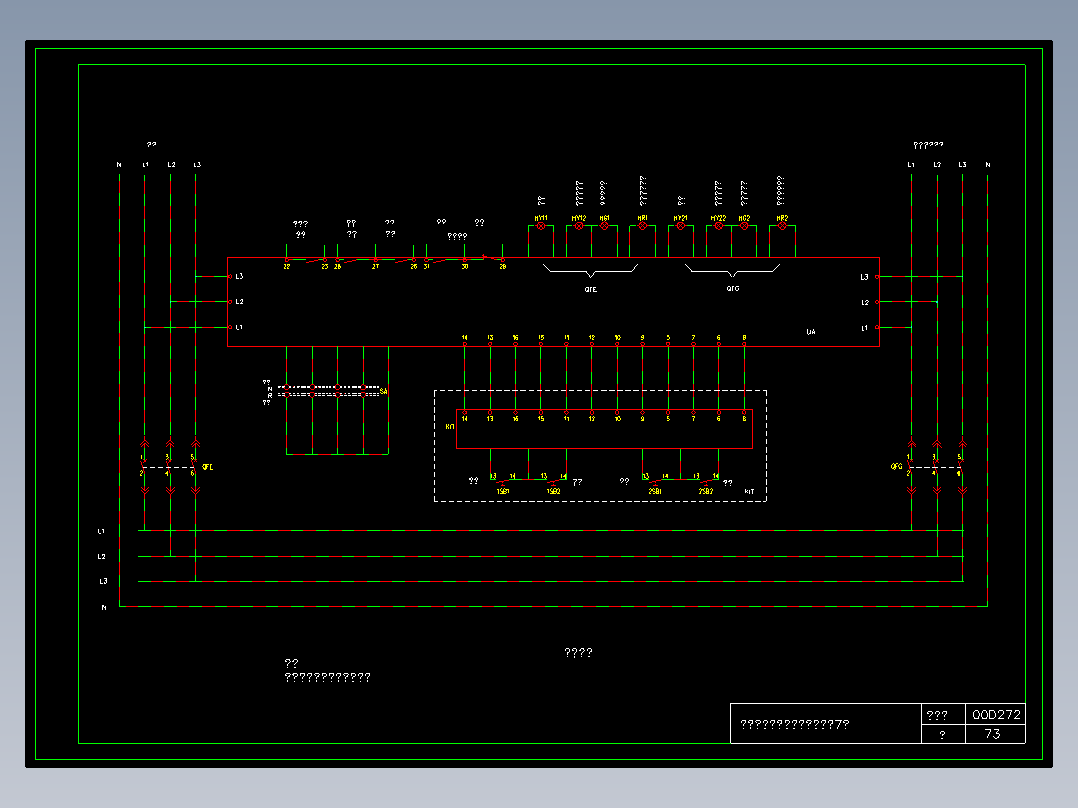1078x808 pixels.
Task: Select the HR1 indicator lamp symbol
Action: [643, 226]
